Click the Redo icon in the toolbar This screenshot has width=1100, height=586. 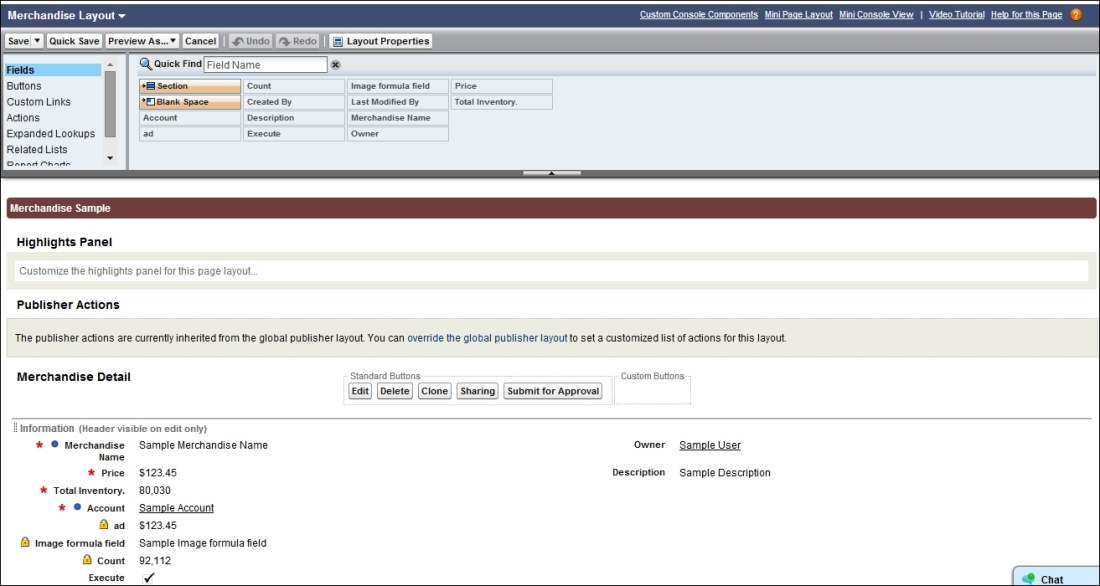pyautogui.click(x=298, y=41)
